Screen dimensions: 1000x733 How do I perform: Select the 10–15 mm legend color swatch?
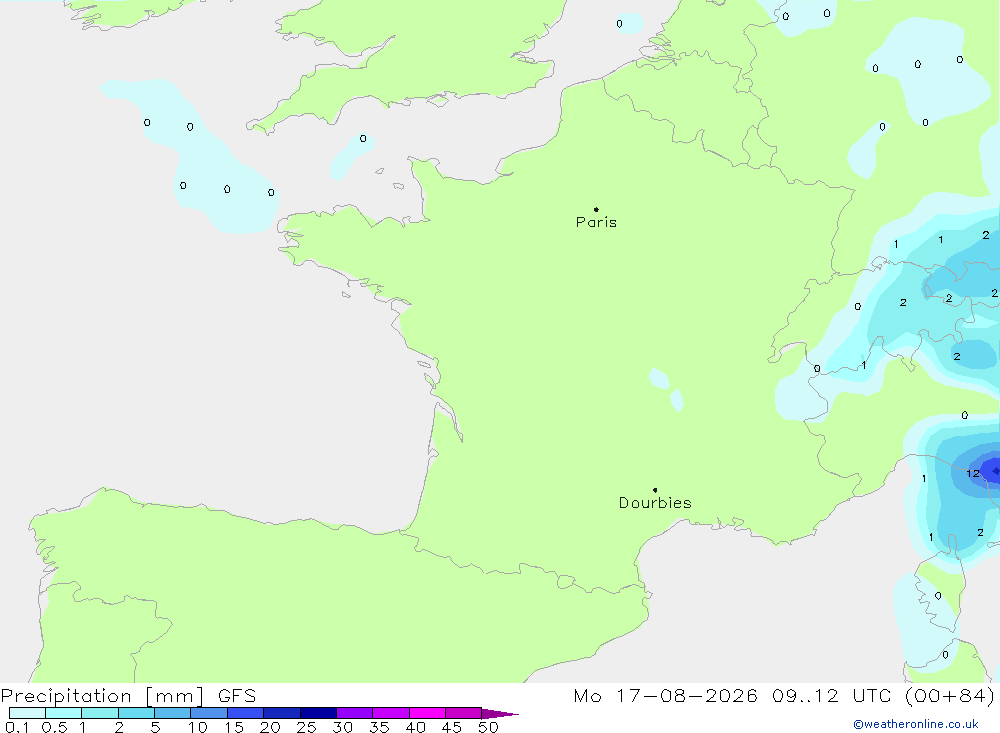(209, 713)
